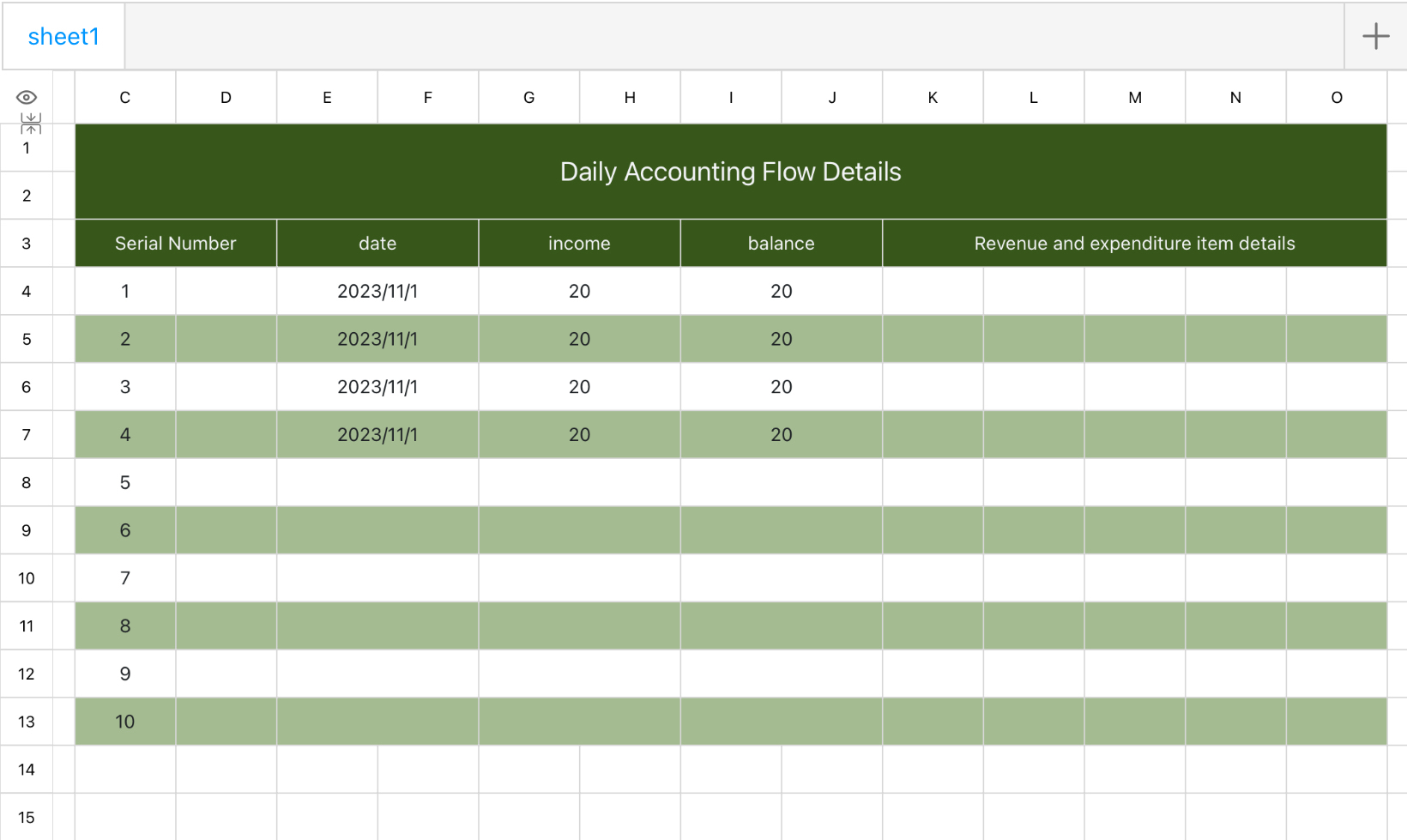This screenshot has width=1407, height=840.
Task: Select column M header
Action: 1135,98
